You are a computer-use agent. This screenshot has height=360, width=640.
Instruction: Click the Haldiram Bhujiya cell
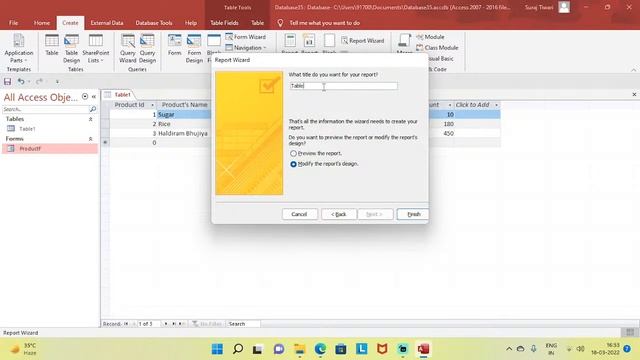pos(184,133)
